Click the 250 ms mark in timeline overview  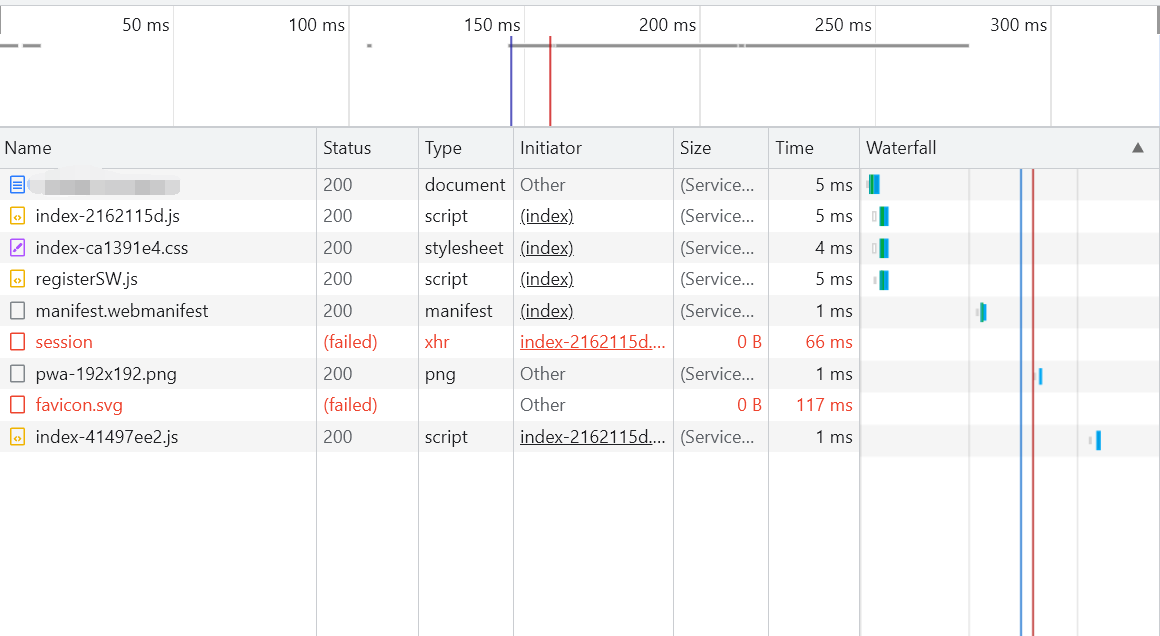843,25
